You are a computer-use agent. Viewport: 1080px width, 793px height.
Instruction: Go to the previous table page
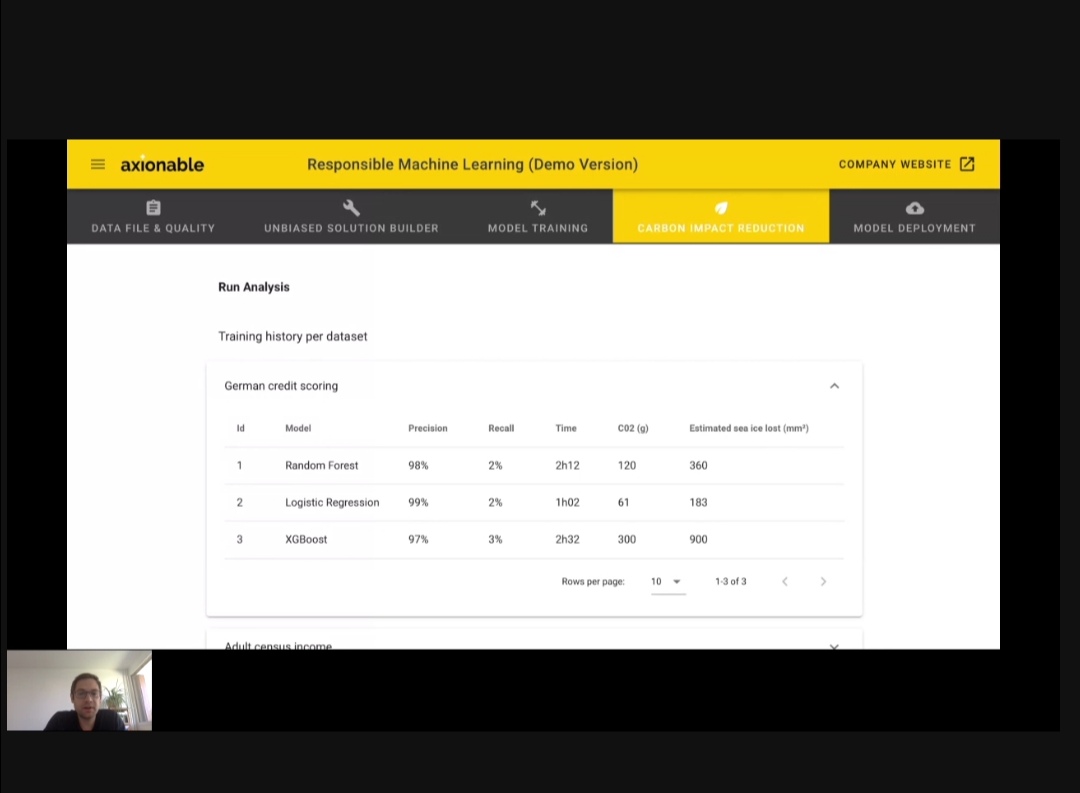click(x=785, y=581)
